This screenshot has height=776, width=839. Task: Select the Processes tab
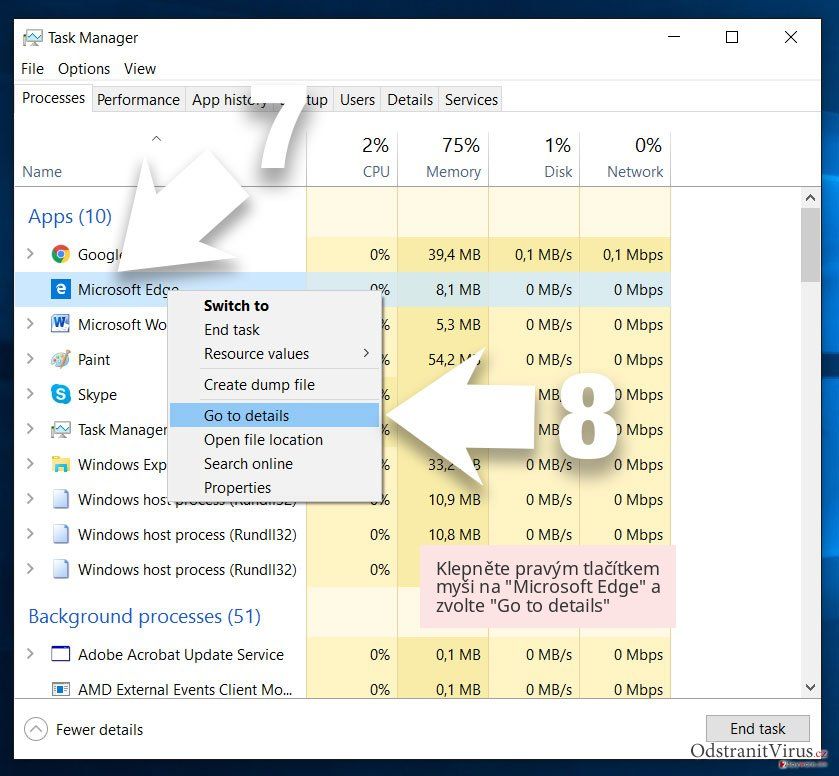(x=53, y=98)
